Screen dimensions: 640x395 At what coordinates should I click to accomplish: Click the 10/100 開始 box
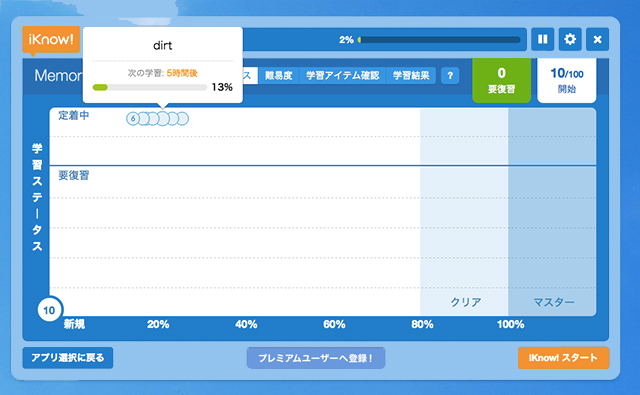pyautogui.click(x=567, y=80)
